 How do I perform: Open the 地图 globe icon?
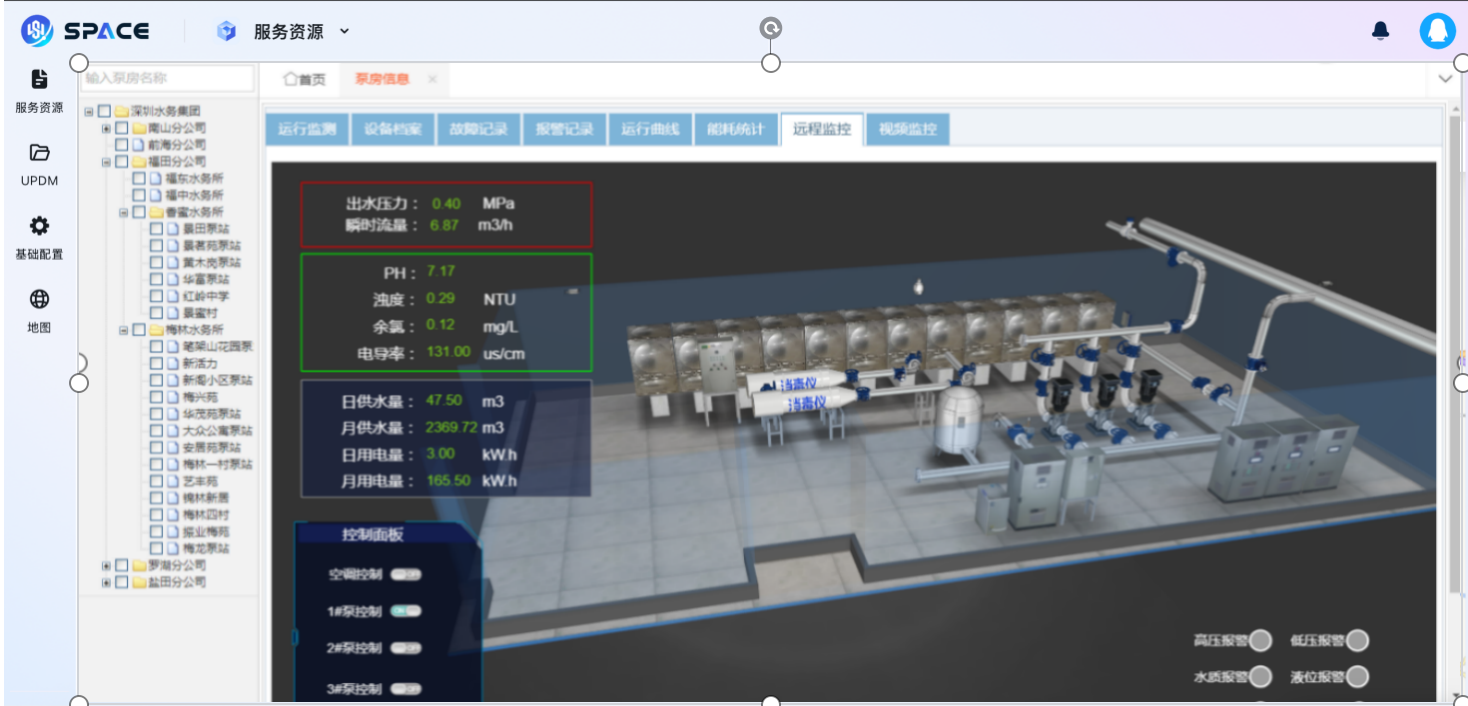(x=39, y=299)
